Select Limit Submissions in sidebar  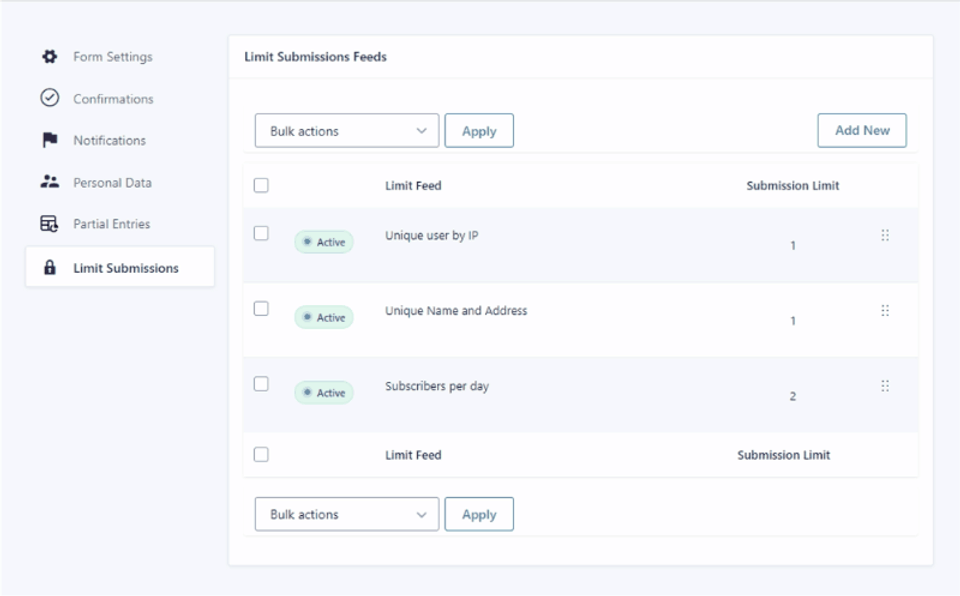[120, 267]
